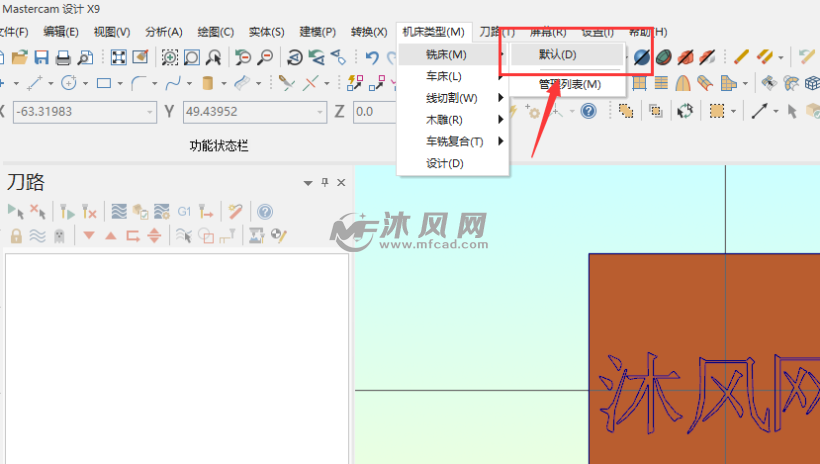
Task: Expand the rectangle tool dropdown arrow
Action: coord(120,83)
